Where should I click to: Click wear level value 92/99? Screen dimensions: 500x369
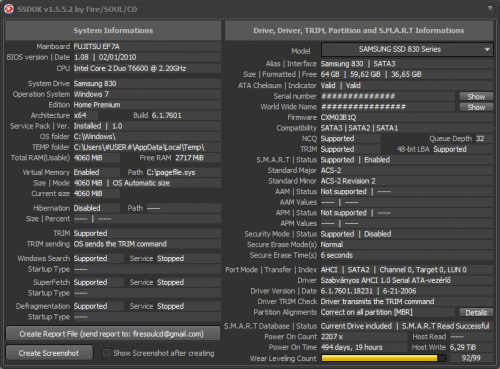click(471, 358)
